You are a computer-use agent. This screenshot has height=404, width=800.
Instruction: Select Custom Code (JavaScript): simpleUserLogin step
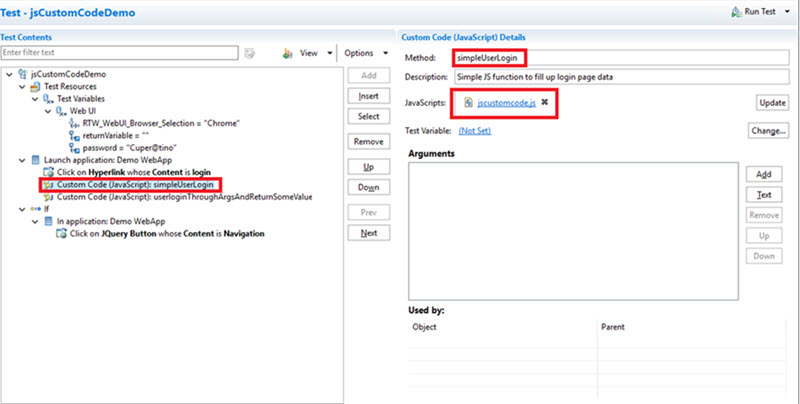pos(135,185)
